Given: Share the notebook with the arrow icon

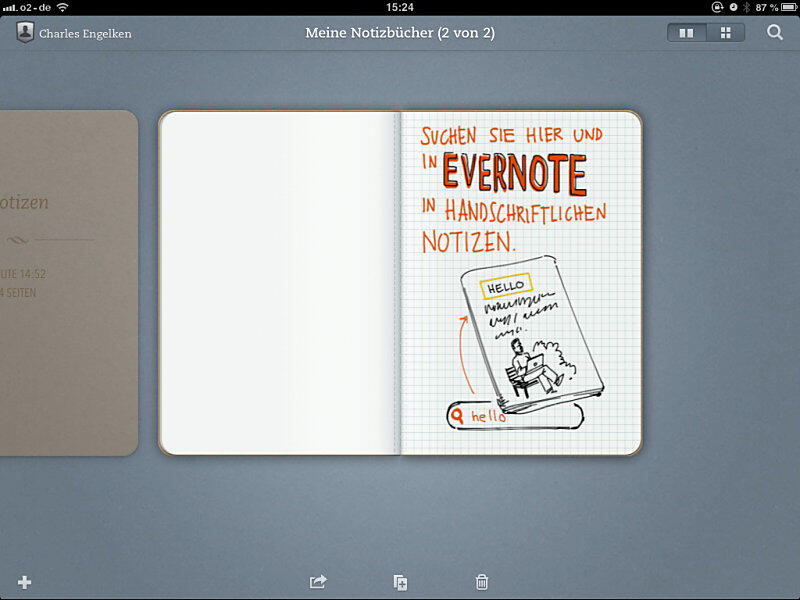Looking at the screenshot, I should point(318,582).
